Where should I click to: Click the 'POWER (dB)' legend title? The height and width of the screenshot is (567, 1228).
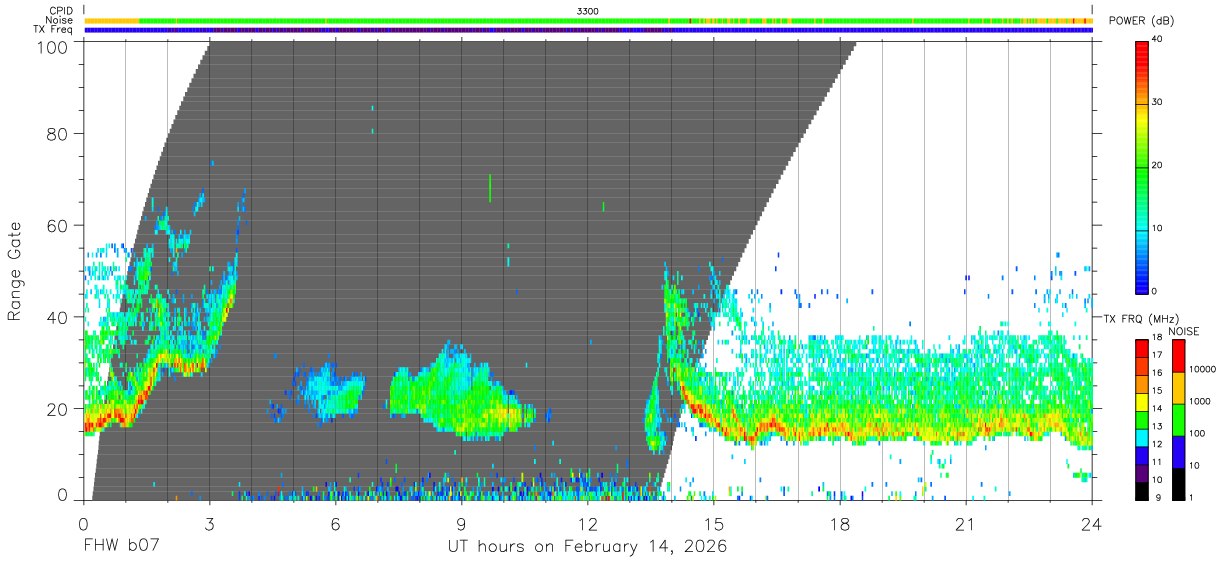(x=1141, y=21)
